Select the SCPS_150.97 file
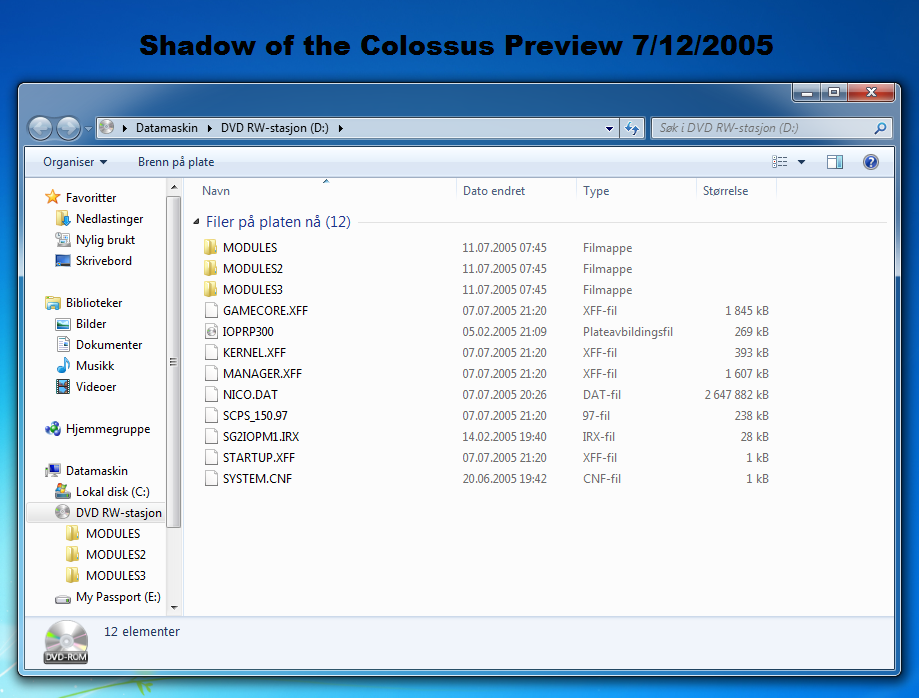 pos(255,416)
